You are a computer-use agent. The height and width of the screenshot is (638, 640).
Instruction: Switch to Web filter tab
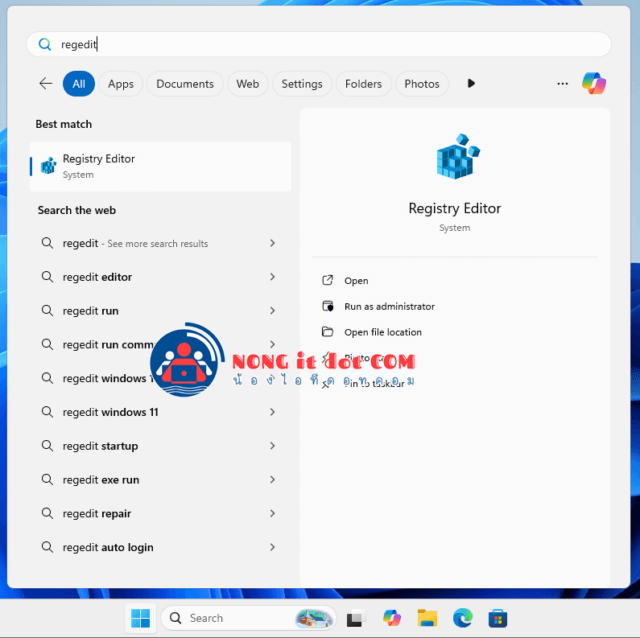[x=247, y=84]
